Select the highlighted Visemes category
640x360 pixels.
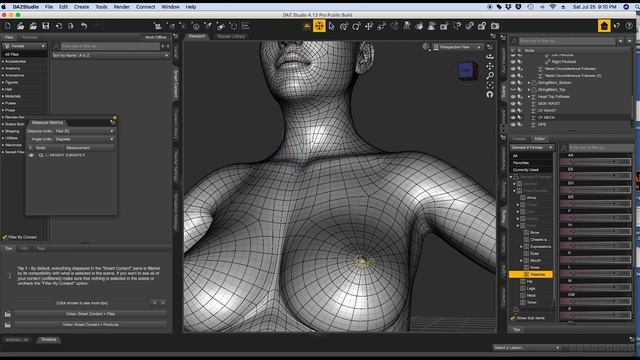tap(531, 275)
